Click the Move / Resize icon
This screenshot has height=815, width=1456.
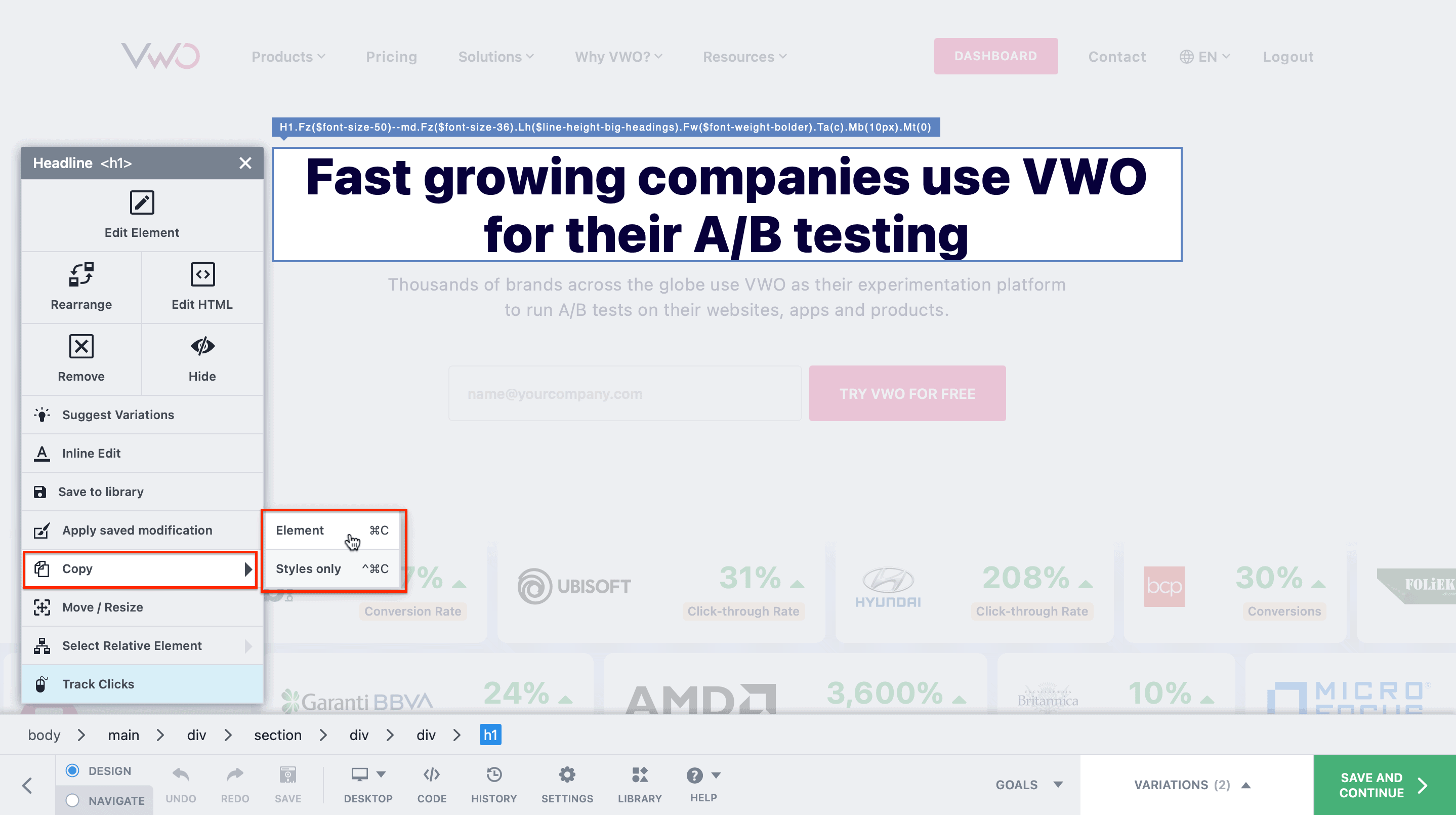pyautogui.click(x=42, y=607)
